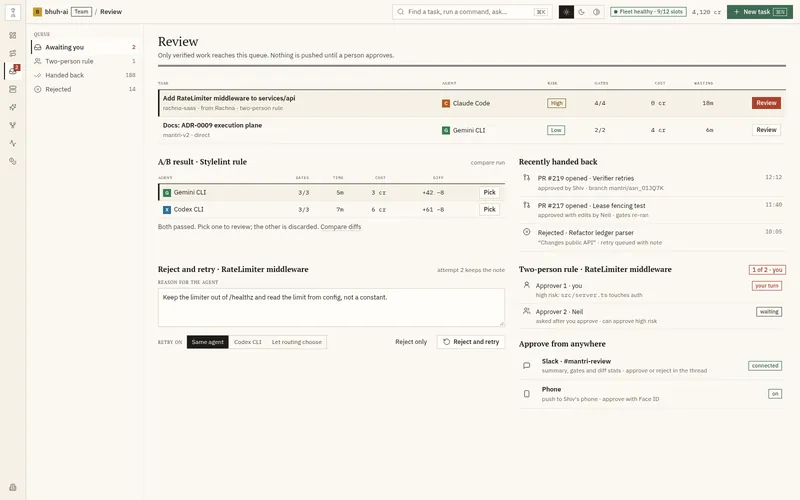Click the 4,120 cr credits balance
Image resolution: width=800 pixels, height=500 pixels.
(706, 12)
